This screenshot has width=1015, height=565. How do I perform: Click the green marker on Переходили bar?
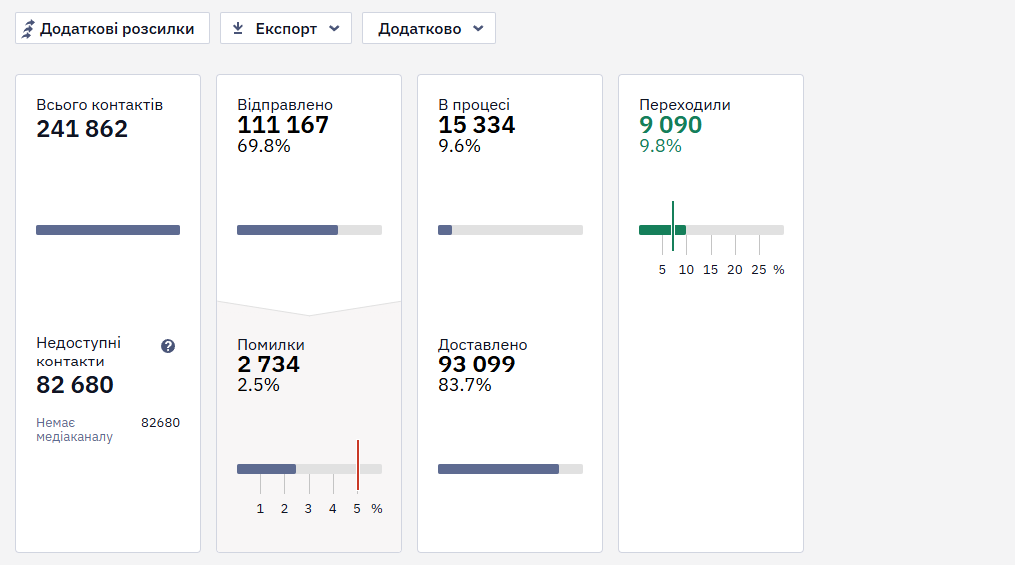pos(673,226)
